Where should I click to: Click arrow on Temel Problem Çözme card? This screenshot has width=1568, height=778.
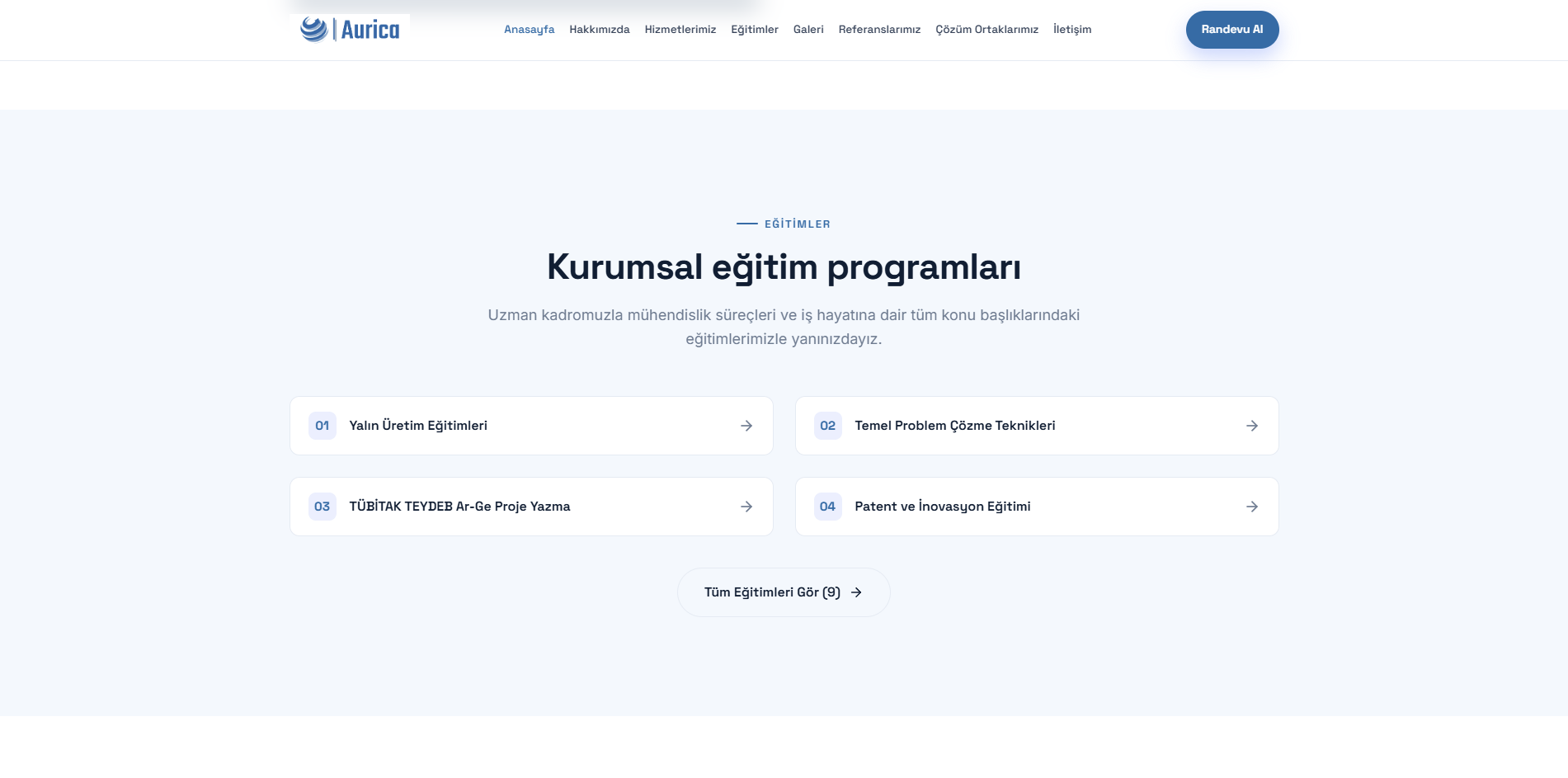1251,426
